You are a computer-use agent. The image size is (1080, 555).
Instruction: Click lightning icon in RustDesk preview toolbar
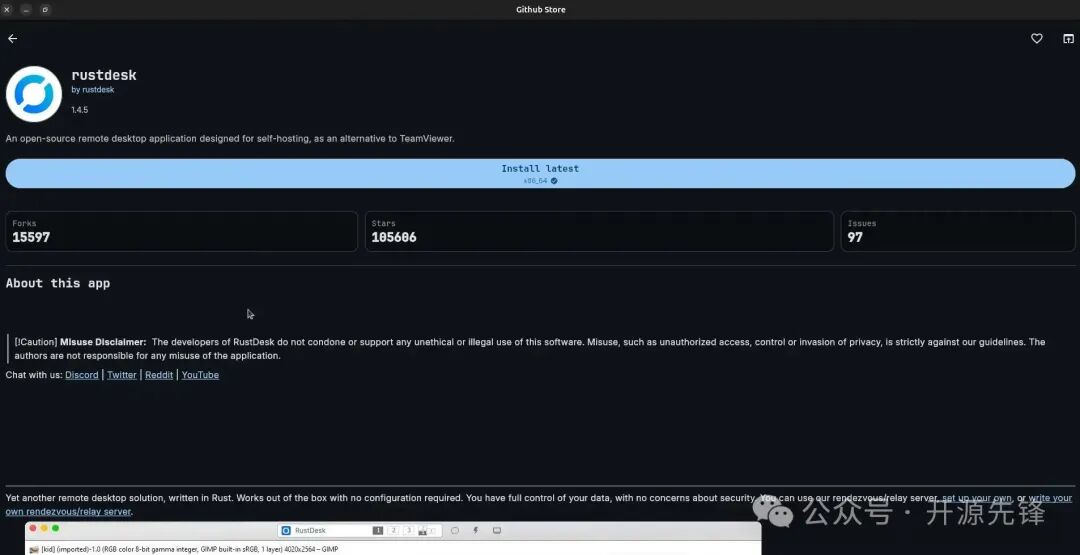point(475,530)
